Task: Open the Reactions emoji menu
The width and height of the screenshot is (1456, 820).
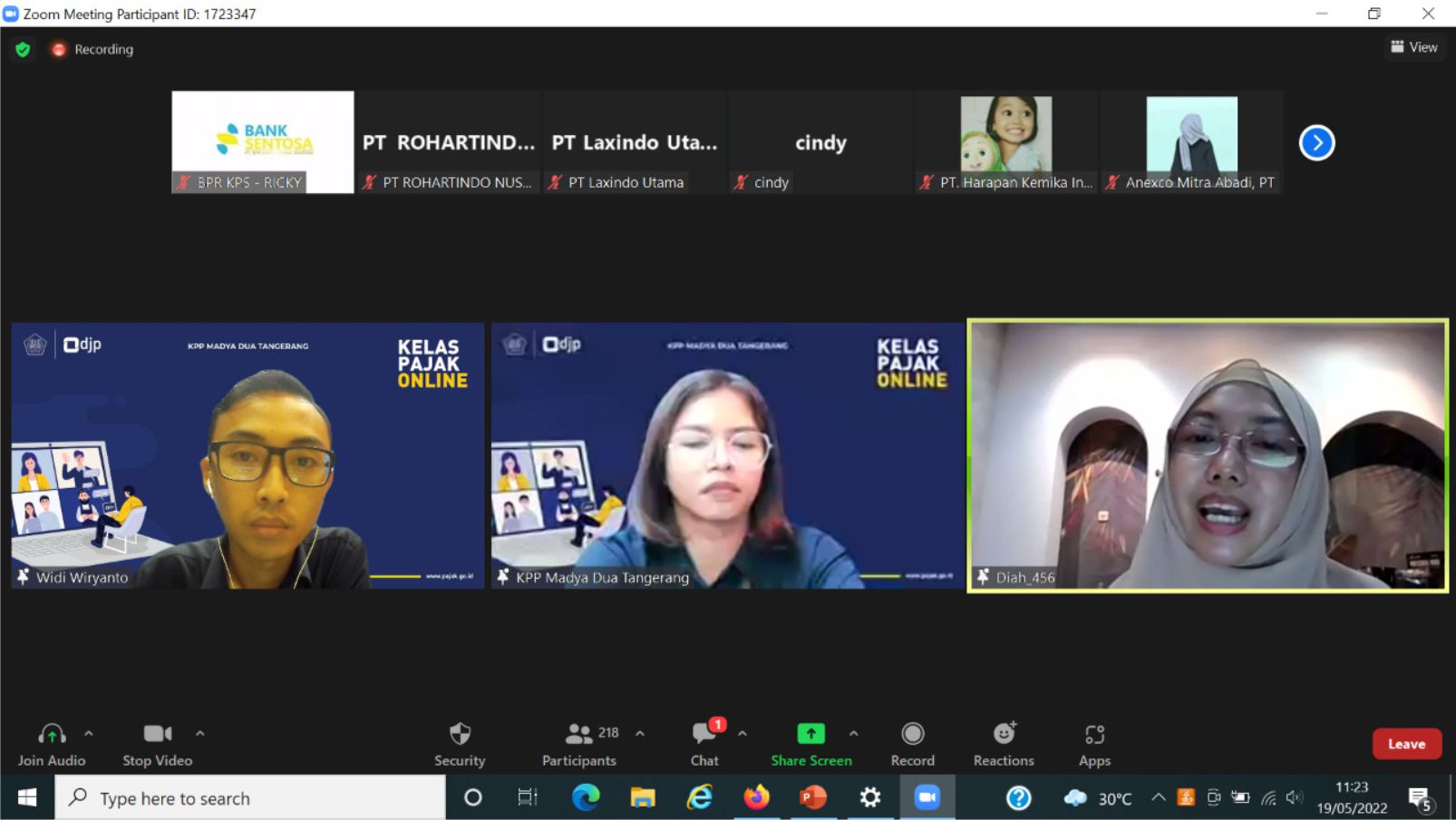Action: click(x=1004, y=743)
